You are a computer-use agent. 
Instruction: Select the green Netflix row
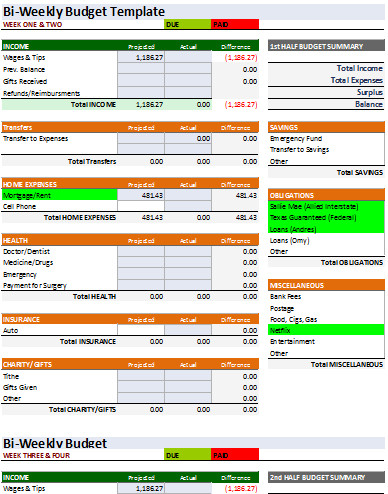click(326, 330)
